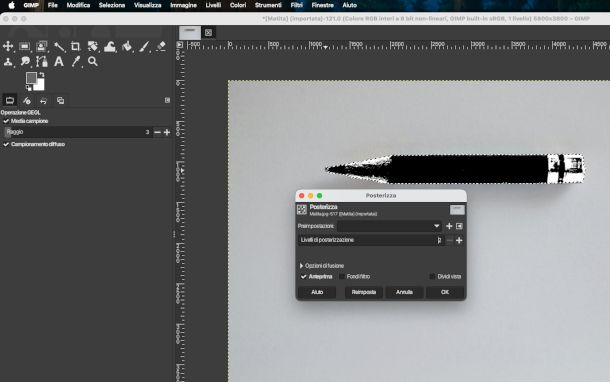The height and width of the screenshot is (382, 610).
Task: Expand Opzioni di fusione section
Action: pyautogui.click(x=322, y=266)
